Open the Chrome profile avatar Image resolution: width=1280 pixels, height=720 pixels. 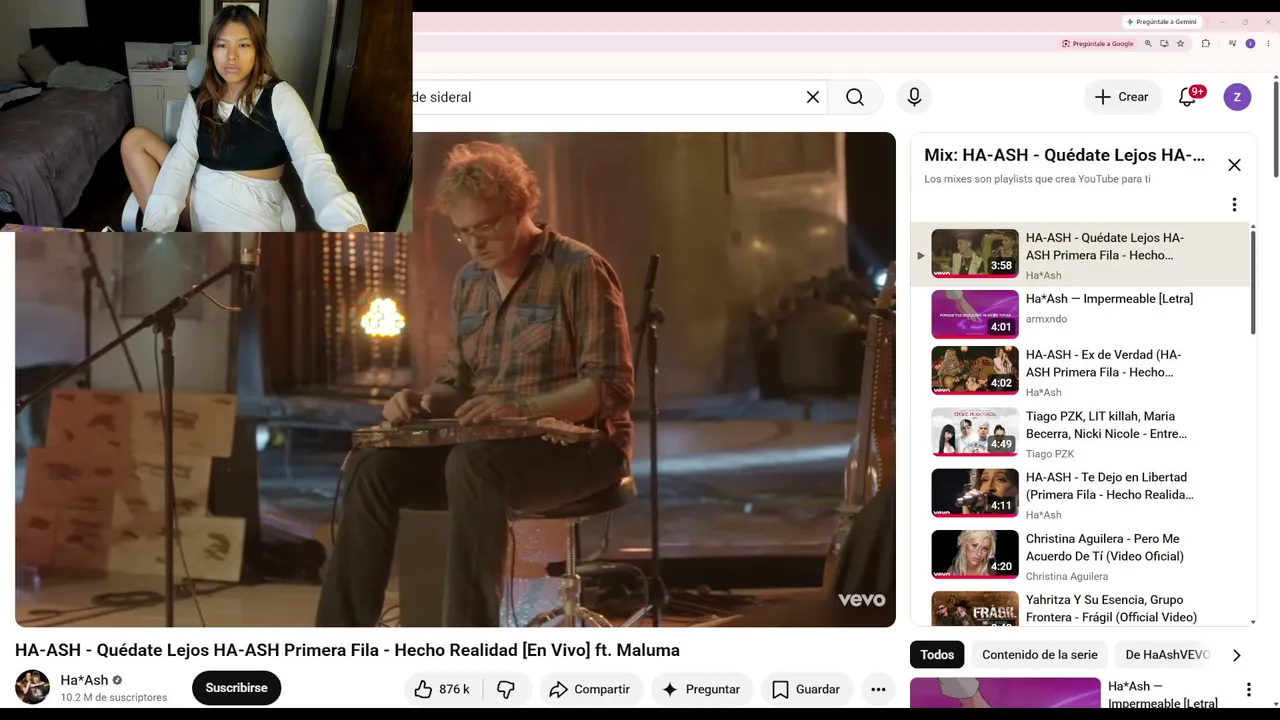pyautogui.click(x=1250, y=44)
